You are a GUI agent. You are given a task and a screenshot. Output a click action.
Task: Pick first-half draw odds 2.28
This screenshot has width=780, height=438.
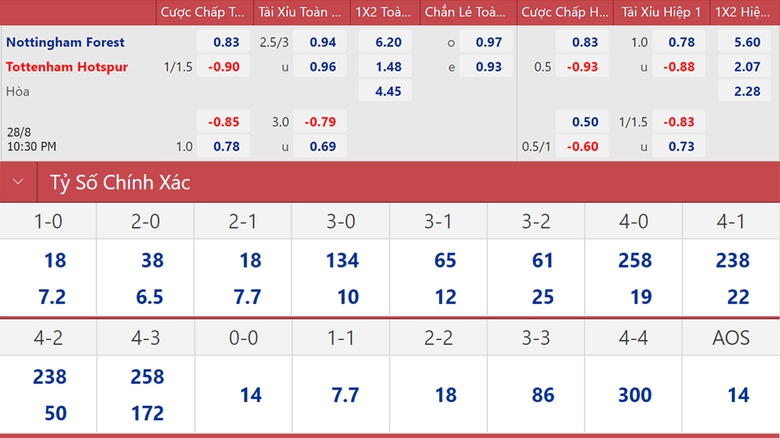(x=747, y=92)
